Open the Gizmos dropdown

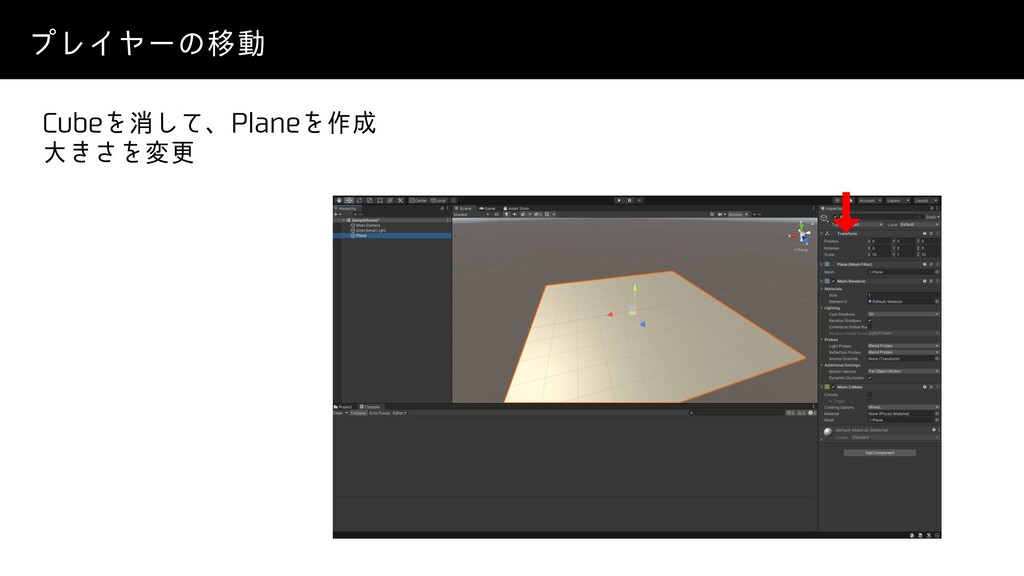pyautogui.click(x=738, y=214)
